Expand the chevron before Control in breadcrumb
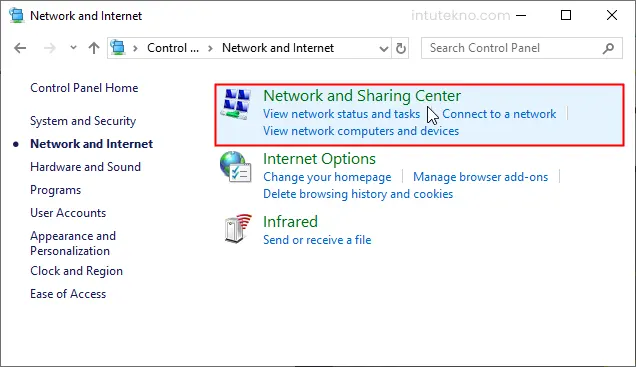The image size is (636, 367). tap(135, 48)
